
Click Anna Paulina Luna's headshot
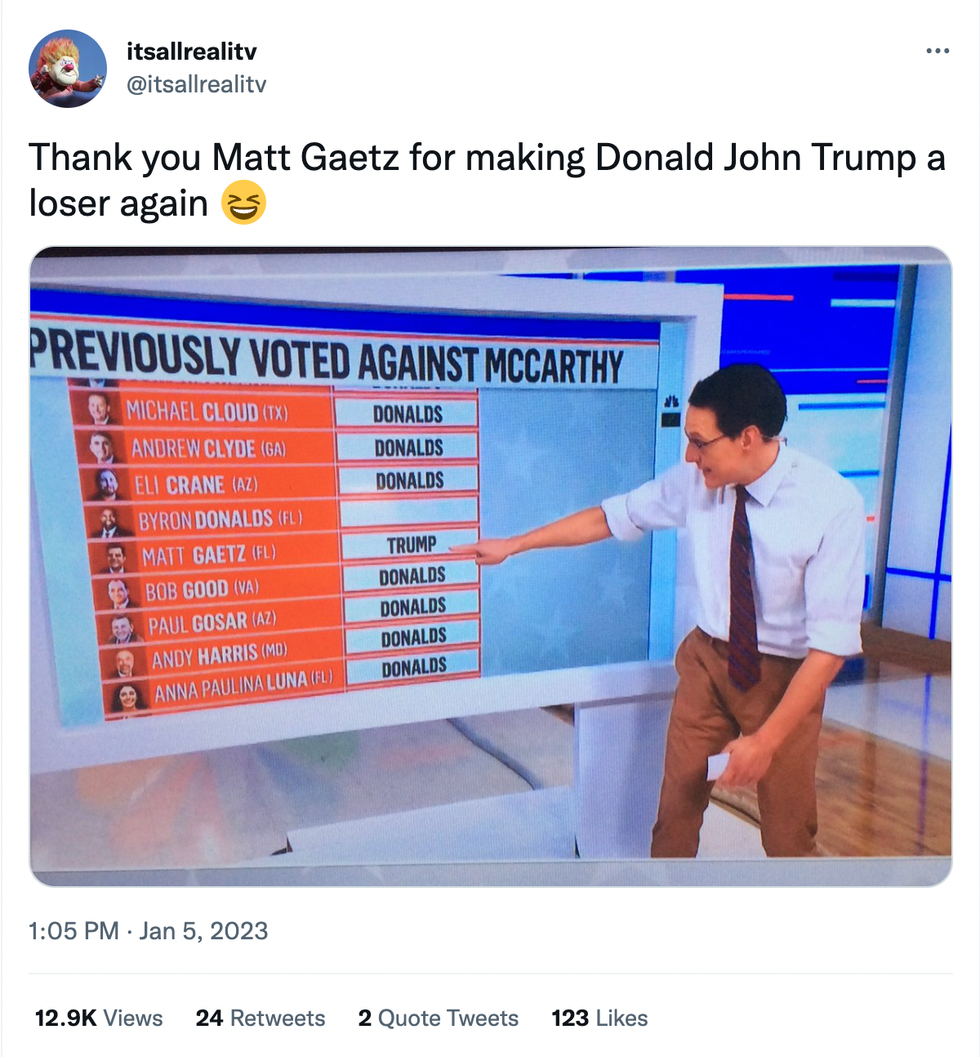click(124, 698)
